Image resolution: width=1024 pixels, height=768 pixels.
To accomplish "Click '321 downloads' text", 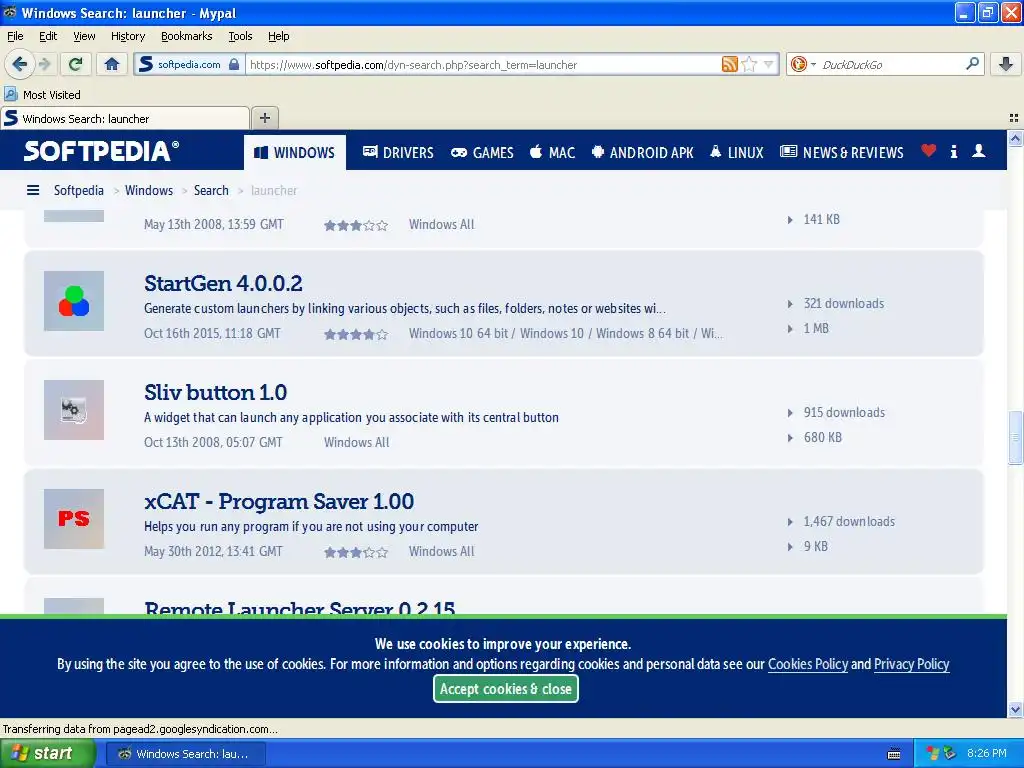I will (844, 303).
